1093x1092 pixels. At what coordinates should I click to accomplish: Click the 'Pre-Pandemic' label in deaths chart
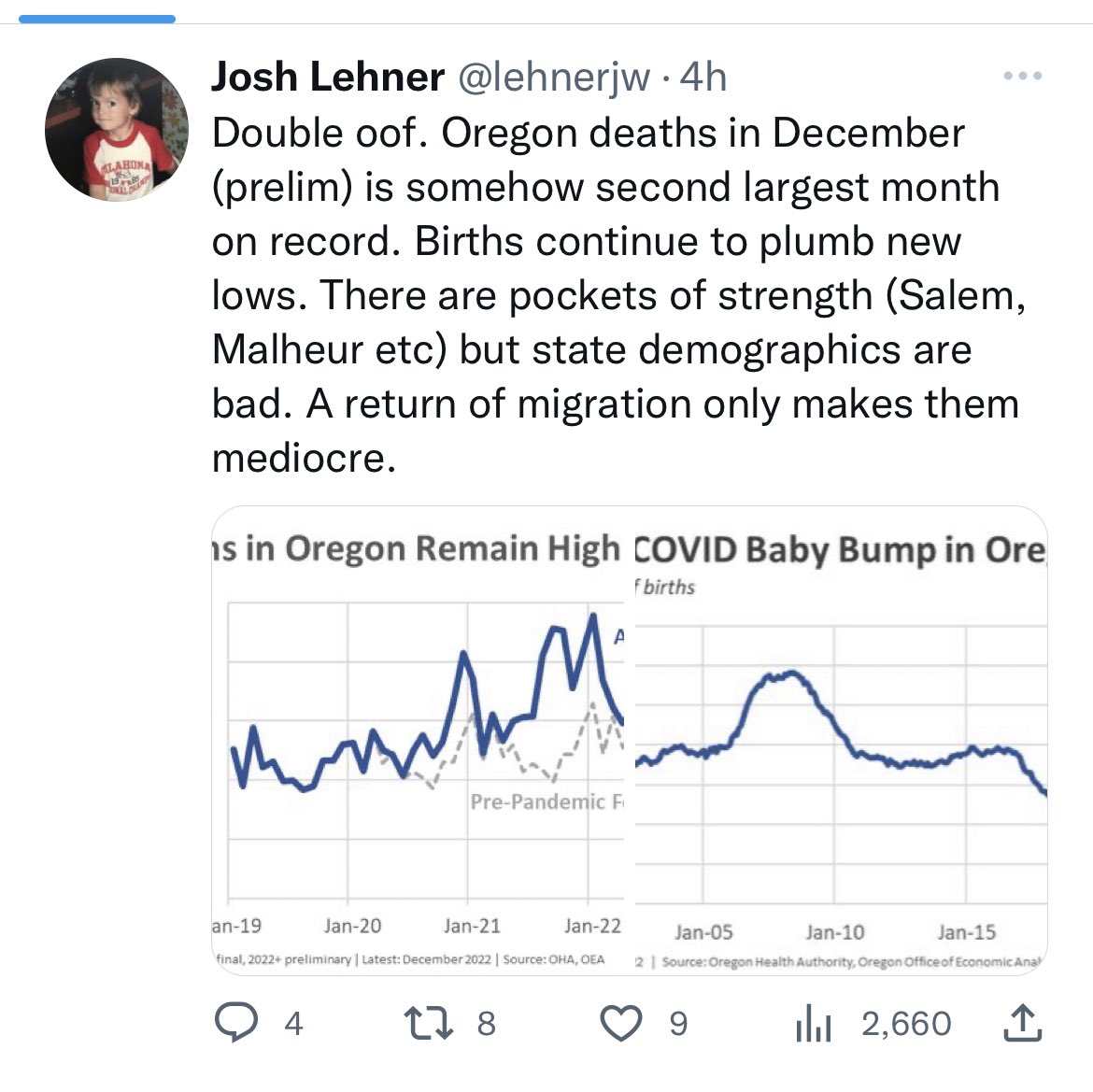pyautogui.click(x=538, y=801)
